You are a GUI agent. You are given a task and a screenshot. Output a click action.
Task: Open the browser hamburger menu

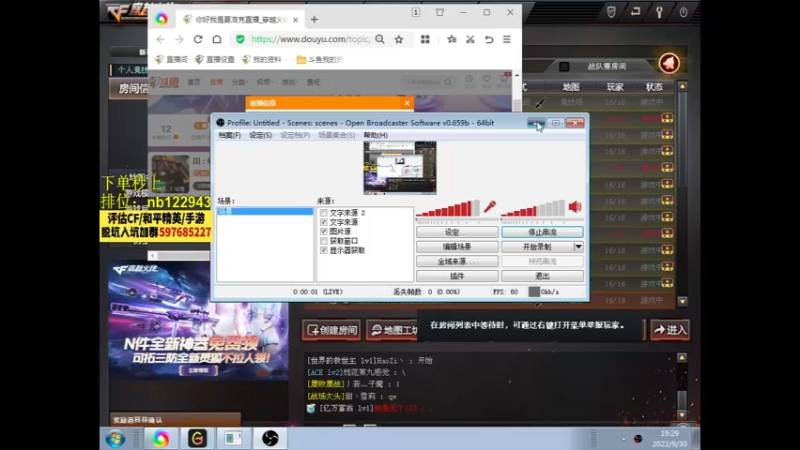coord(507,39)
